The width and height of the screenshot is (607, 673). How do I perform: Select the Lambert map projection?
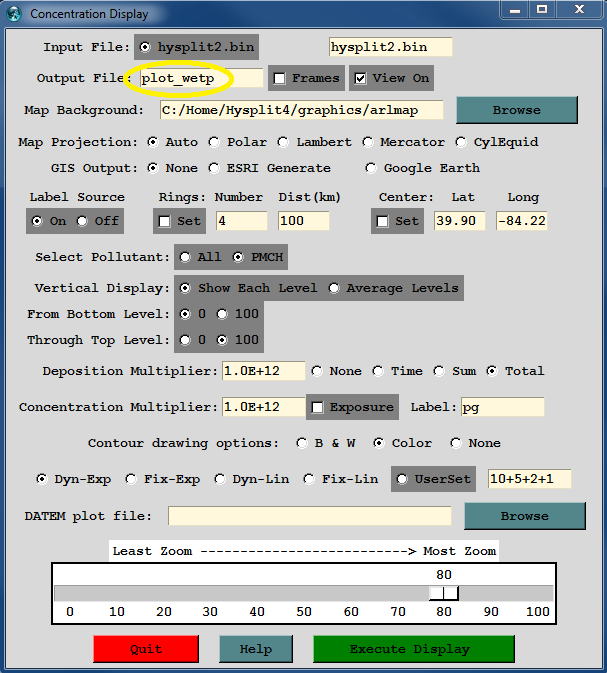(284, 142)
